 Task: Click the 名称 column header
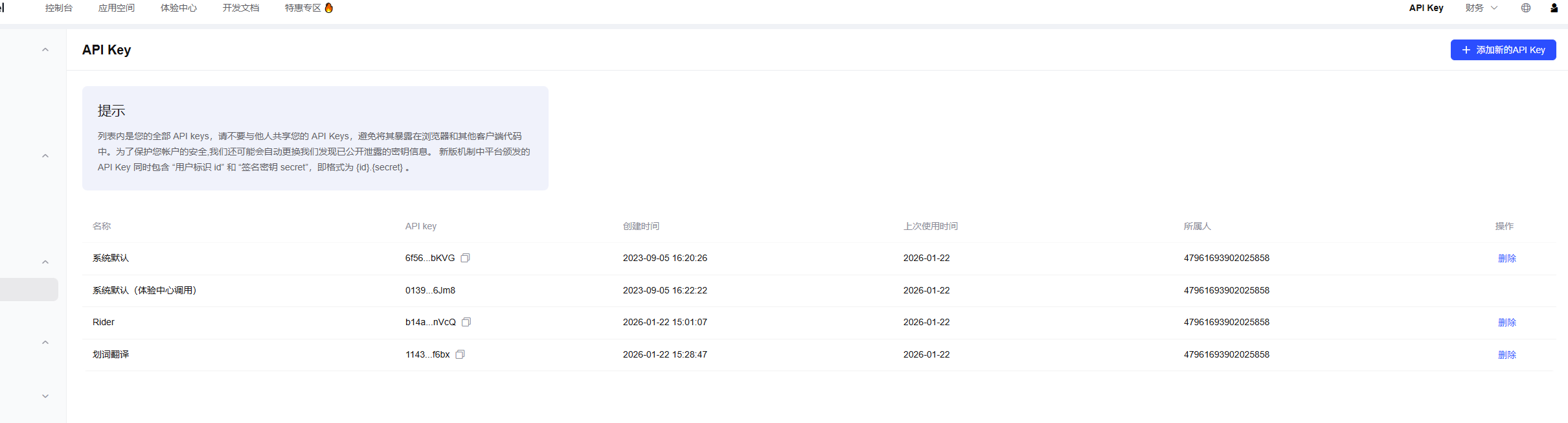pyautogui.click(x=102, y=226)
